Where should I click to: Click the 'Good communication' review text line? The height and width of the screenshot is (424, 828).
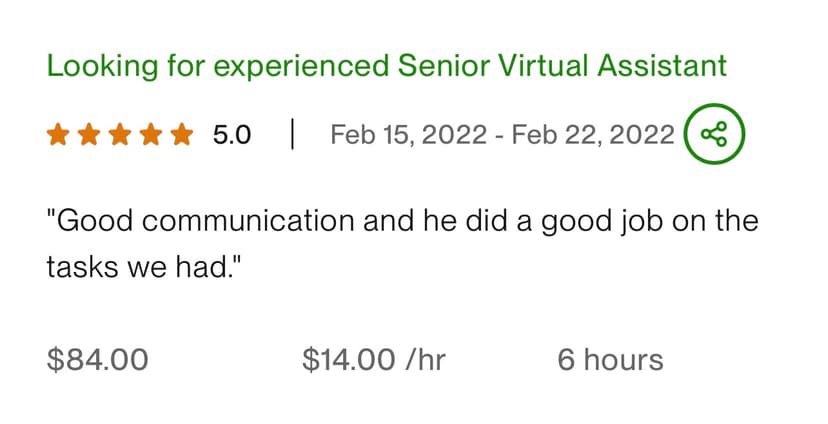click(402, 221)
